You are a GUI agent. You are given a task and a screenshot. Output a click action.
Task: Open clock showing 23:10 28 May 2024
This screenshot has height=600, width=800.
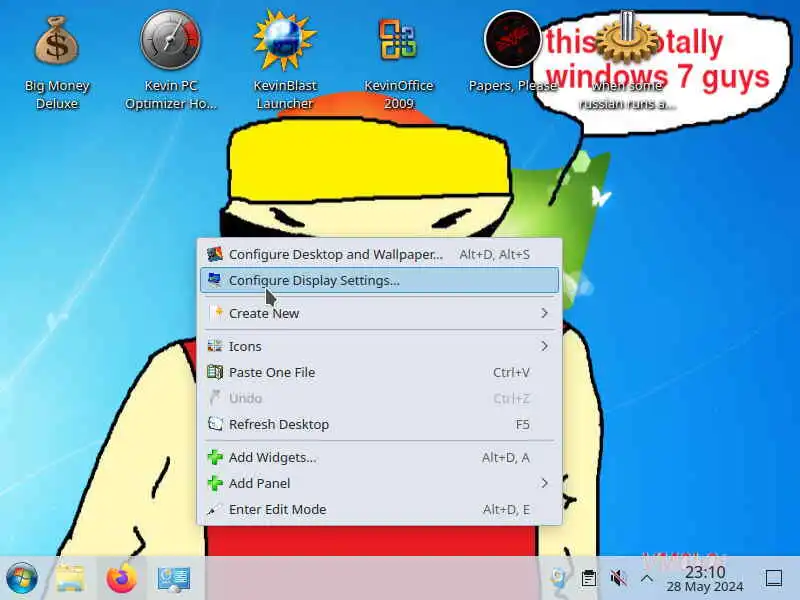pyautogui.click(x=705, y=579)
